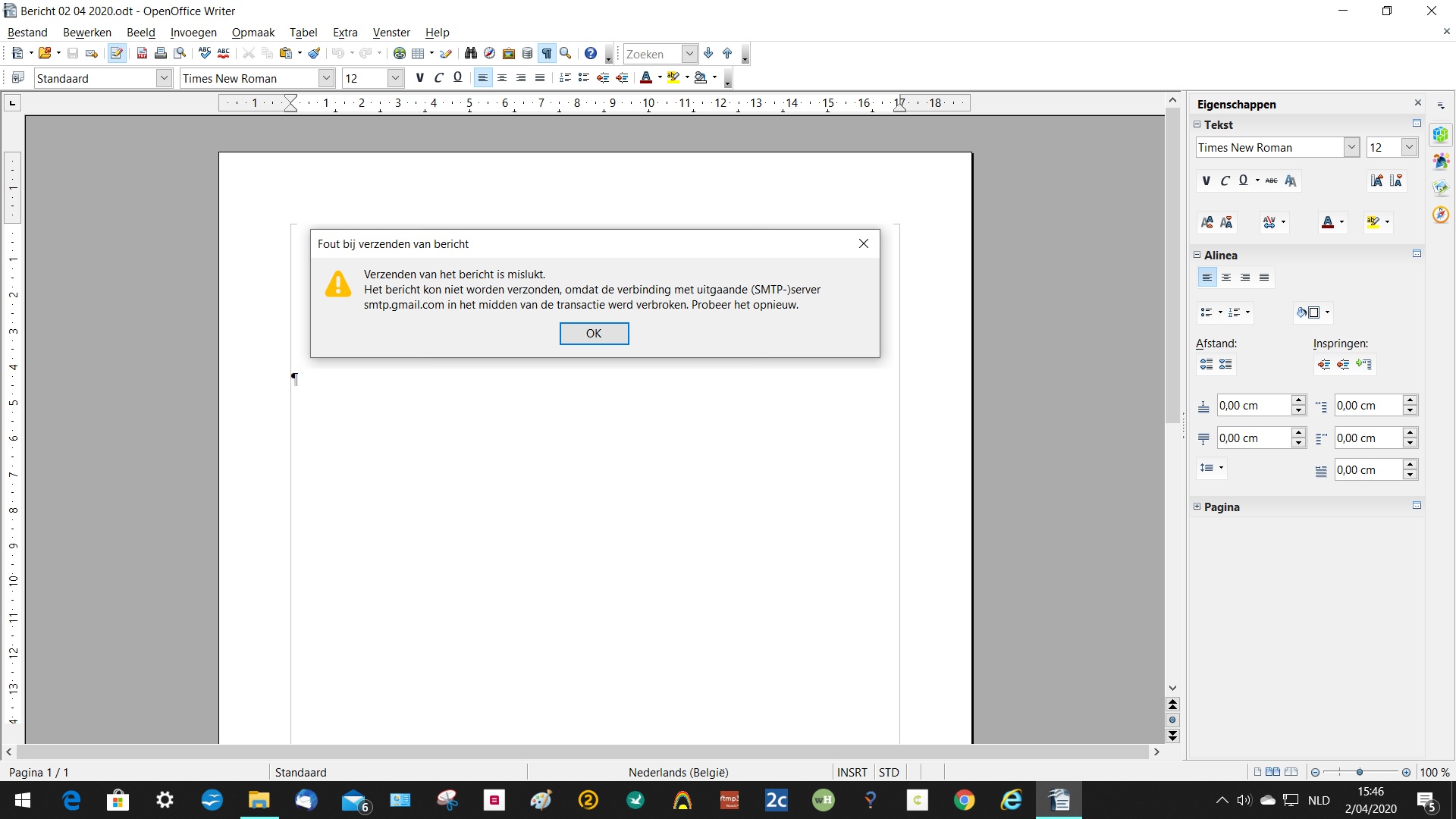Toggle Edit File mode button
This screenshot has width=1456, height=819.
[x=116, y=54]
